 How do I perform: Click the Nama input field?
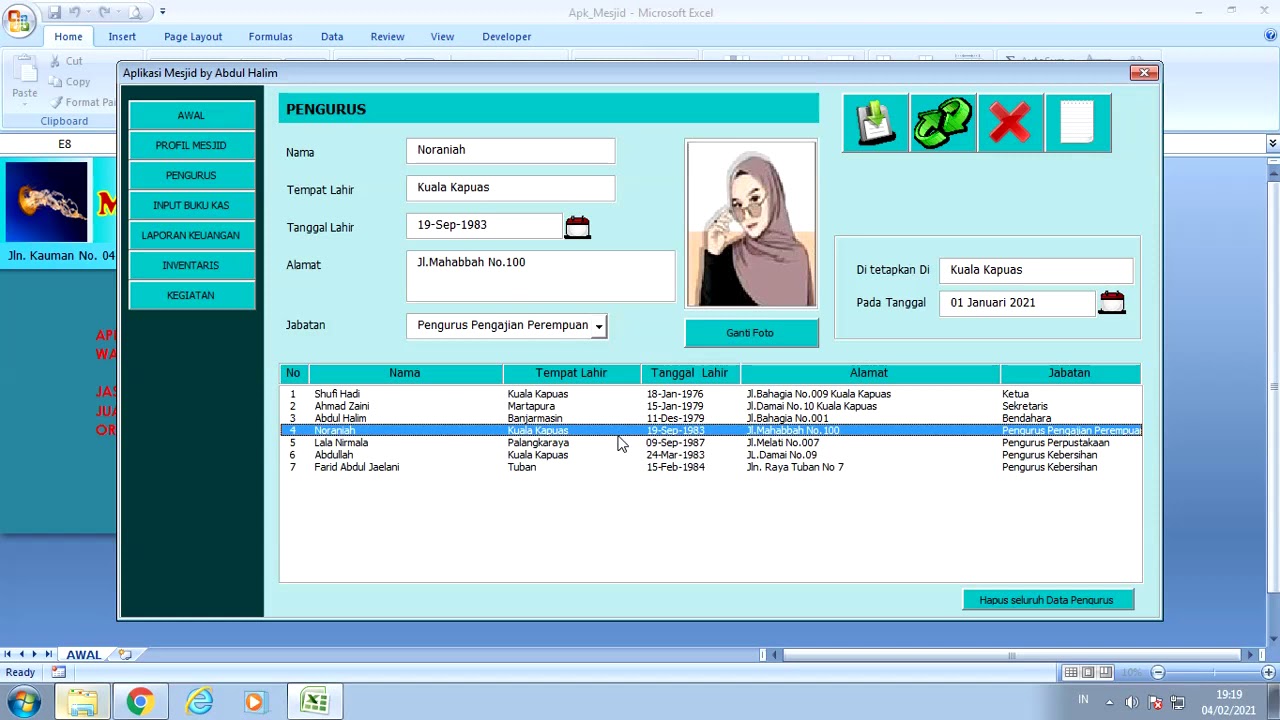(510, 150)
